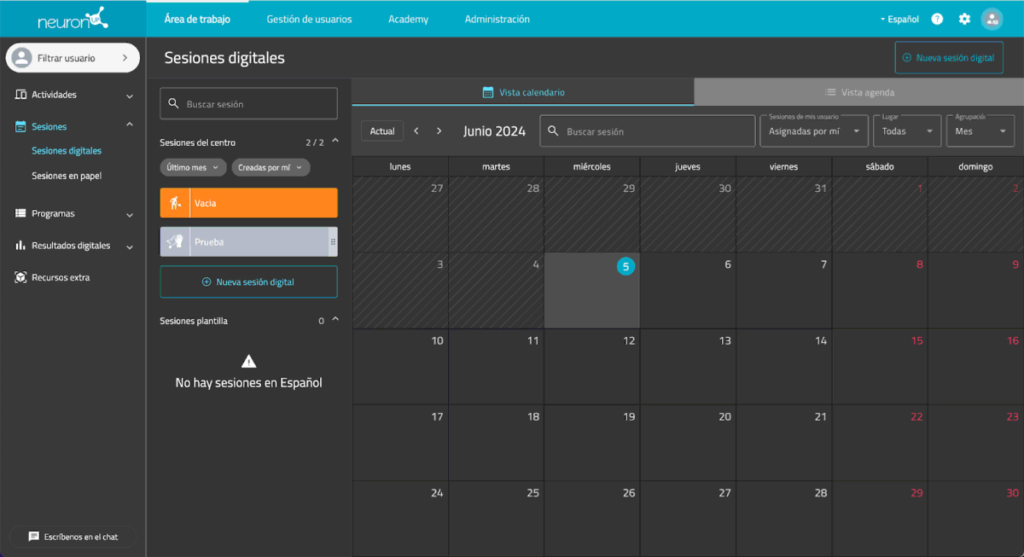Toggle the Creadas por mí filter chip
Screen dimensions: 1024x557
tap(271, 168)
